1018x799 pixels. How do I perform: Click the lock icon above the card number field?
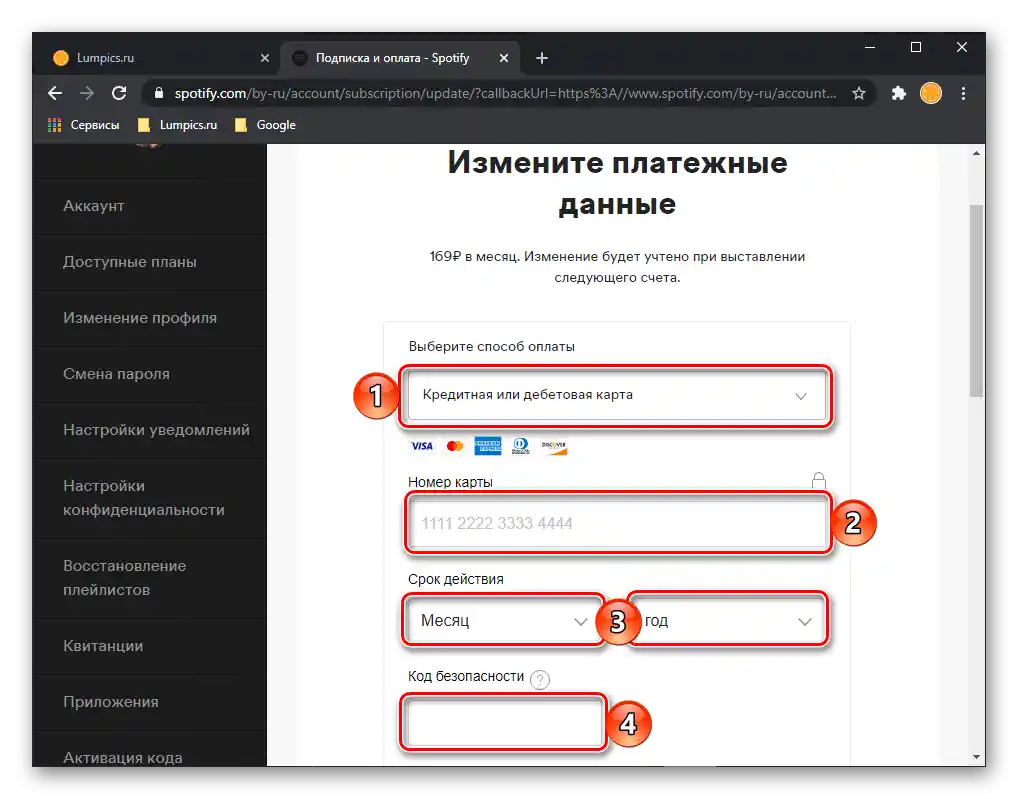(x=819, y=480)
